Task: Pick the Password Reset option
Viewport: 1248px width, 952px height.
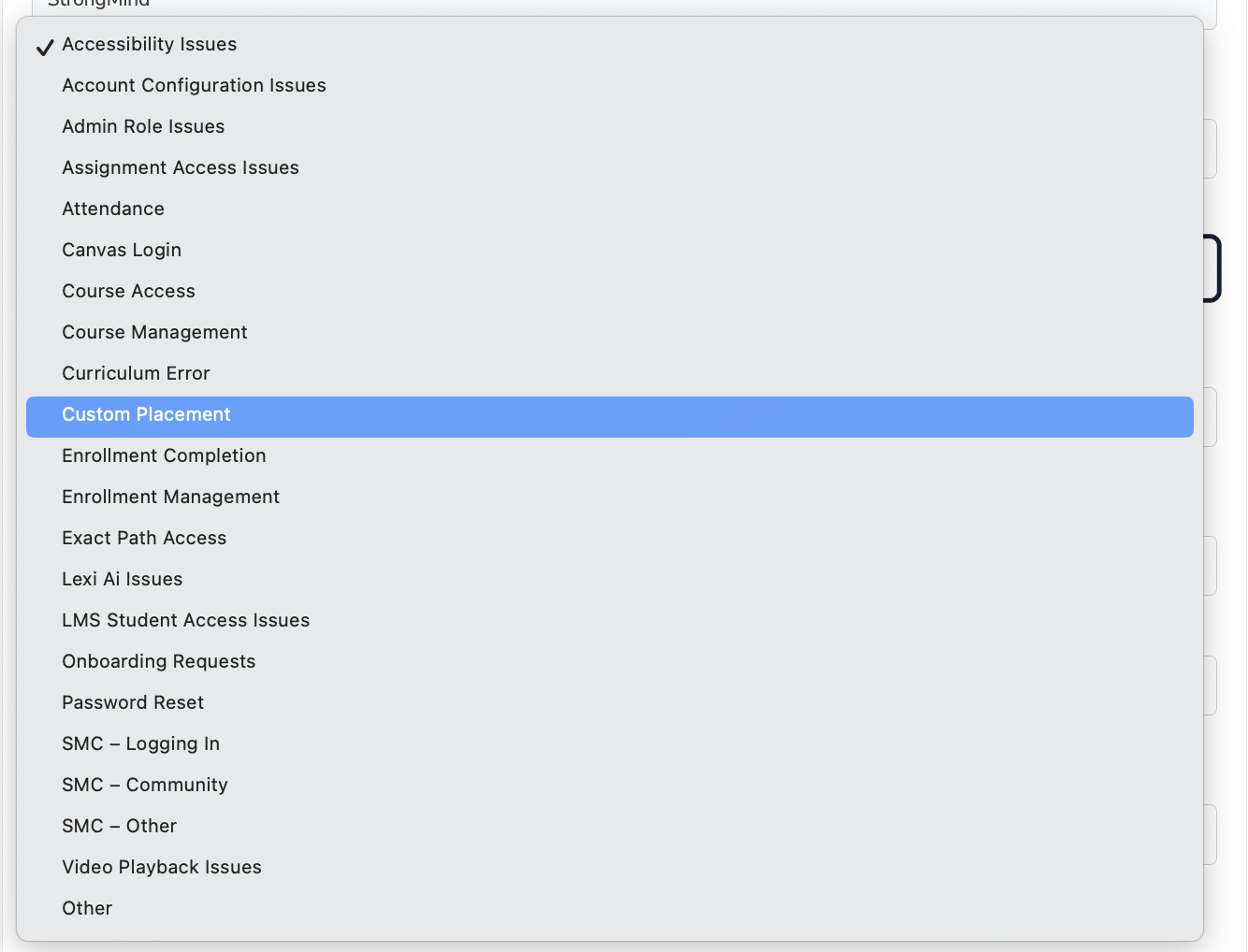Action: [133, 703]
